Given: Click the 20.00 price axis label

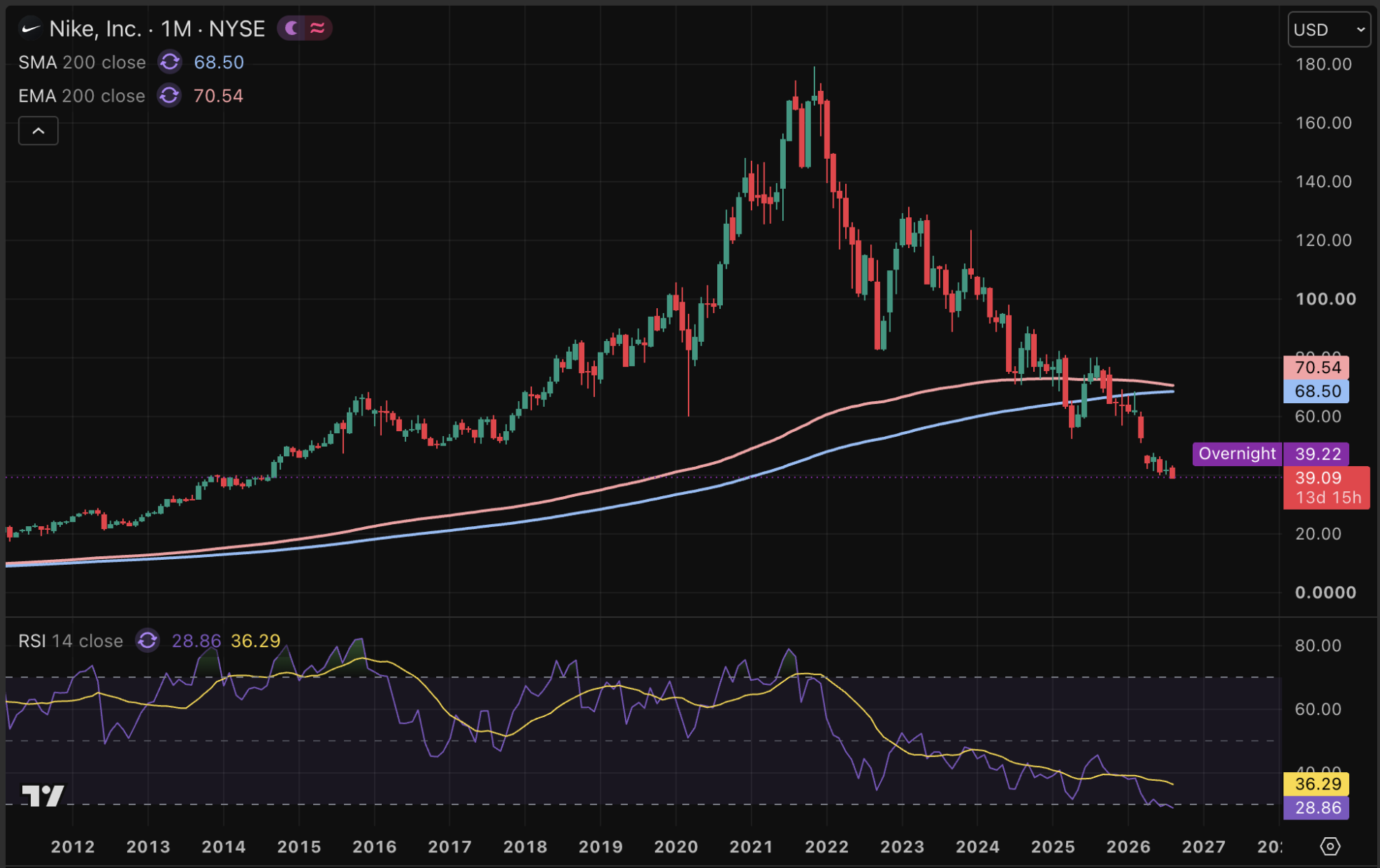Looking at the screenshot, I should tap(1319, 533).
